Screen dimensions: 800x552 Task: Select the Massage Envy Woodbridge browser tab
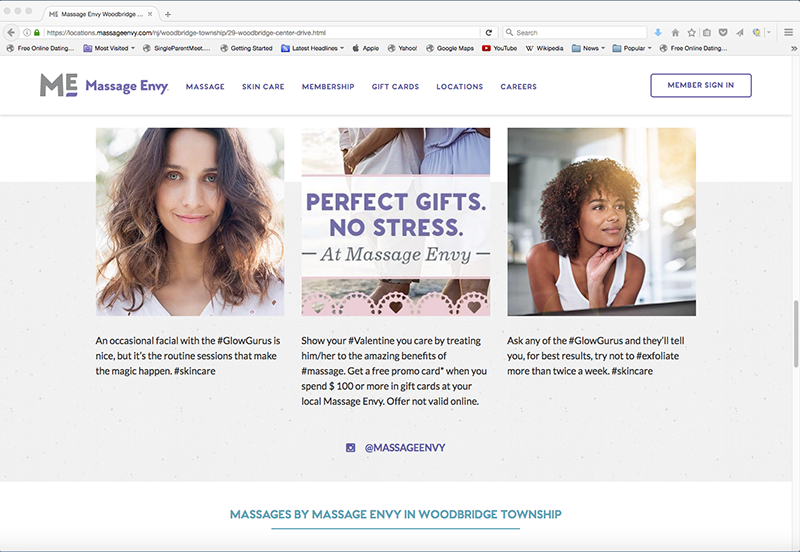coord(101,14)
